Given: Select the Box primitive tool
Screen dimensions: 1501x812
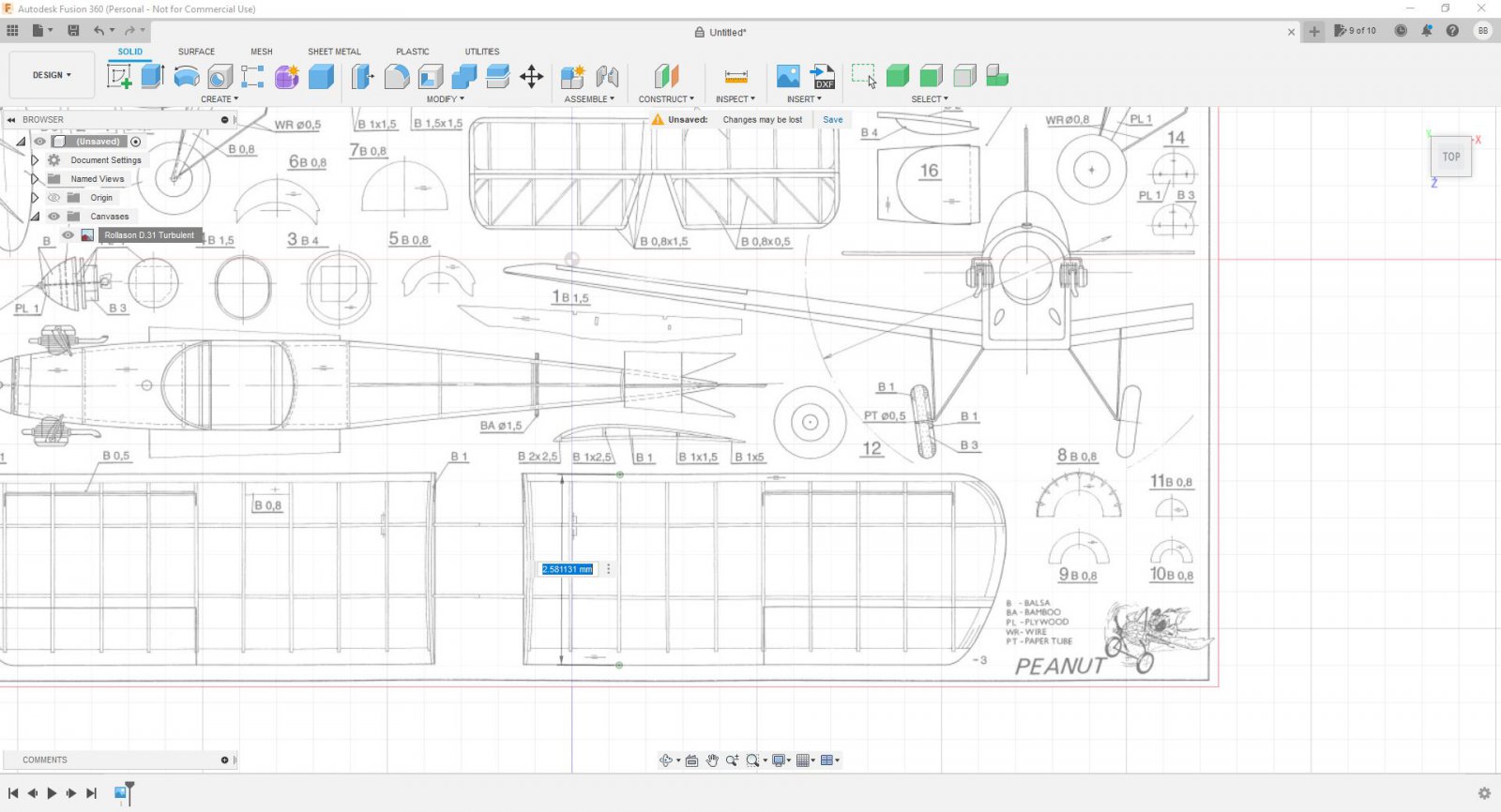Looking at the screenshot, I should (x=321, y=76).
